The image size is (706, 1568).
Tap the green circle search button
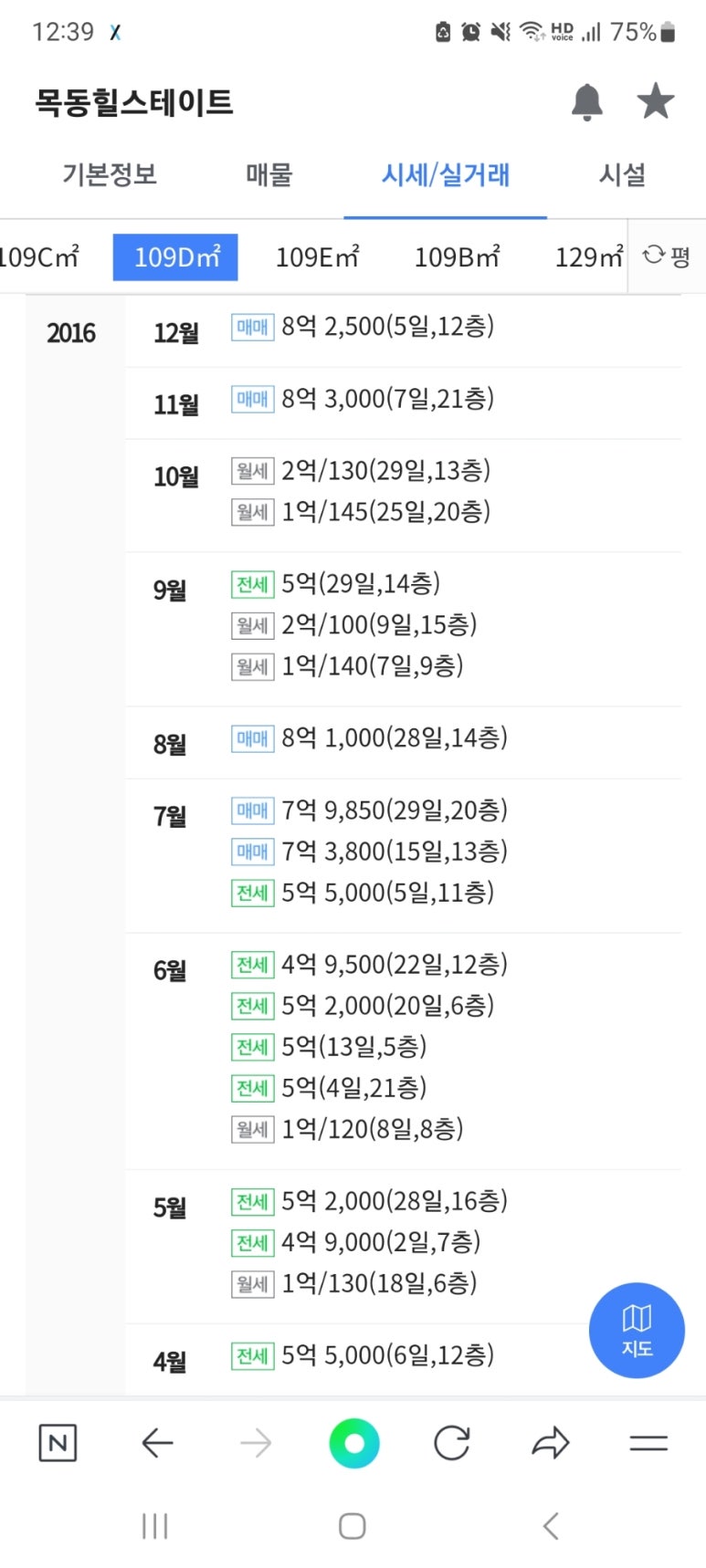point(353,1443)
